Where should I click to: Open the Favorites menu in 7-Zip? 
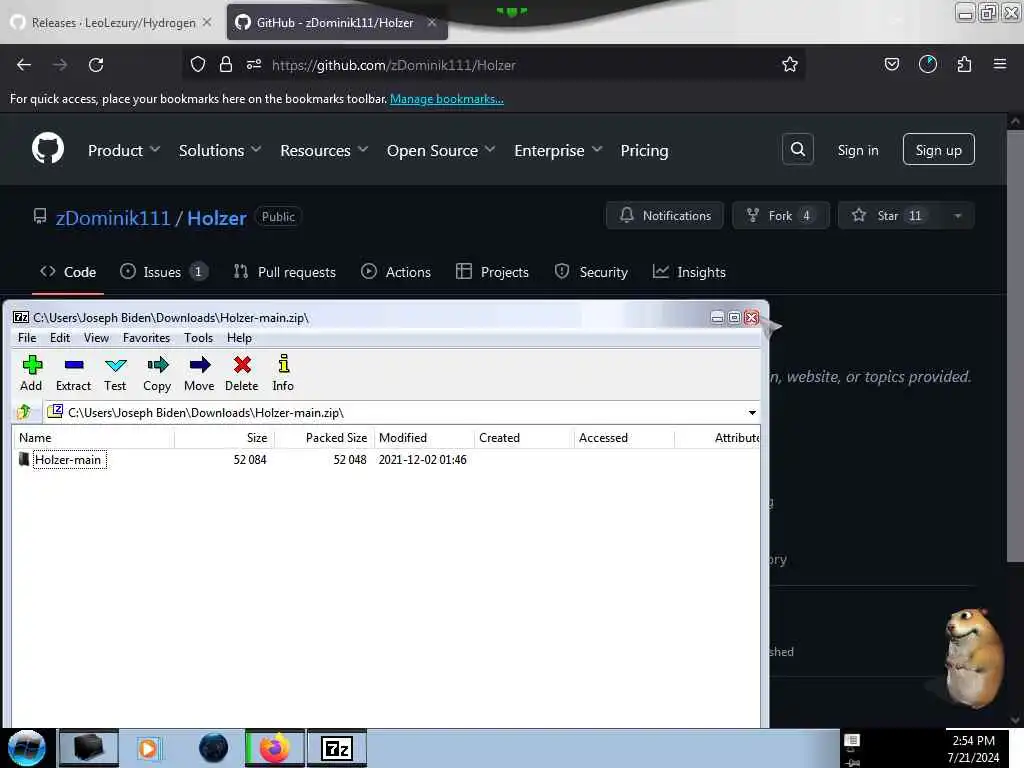146,338
